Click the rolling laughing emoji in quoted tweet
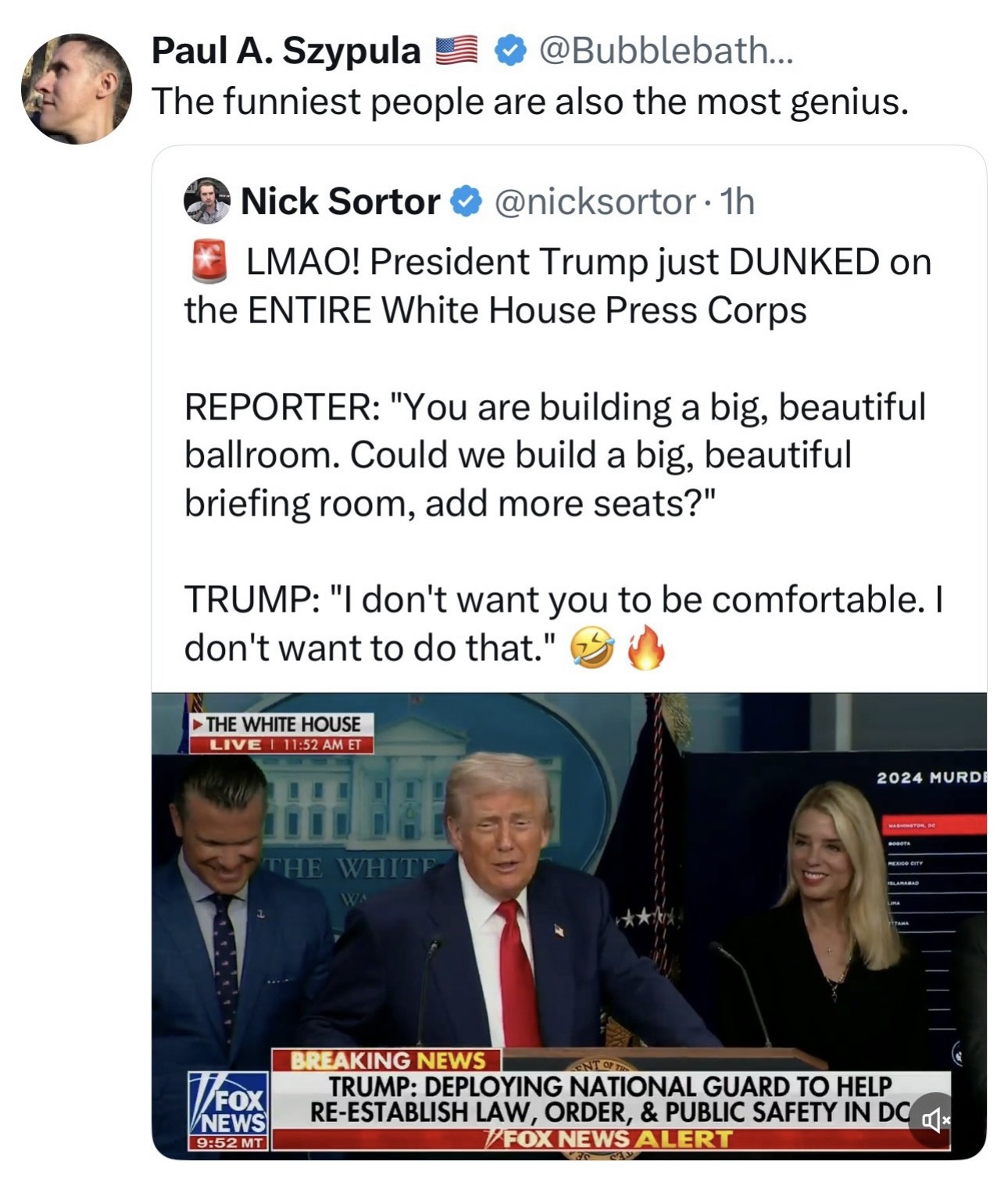1008x1193 pixels. coord(591,648)
